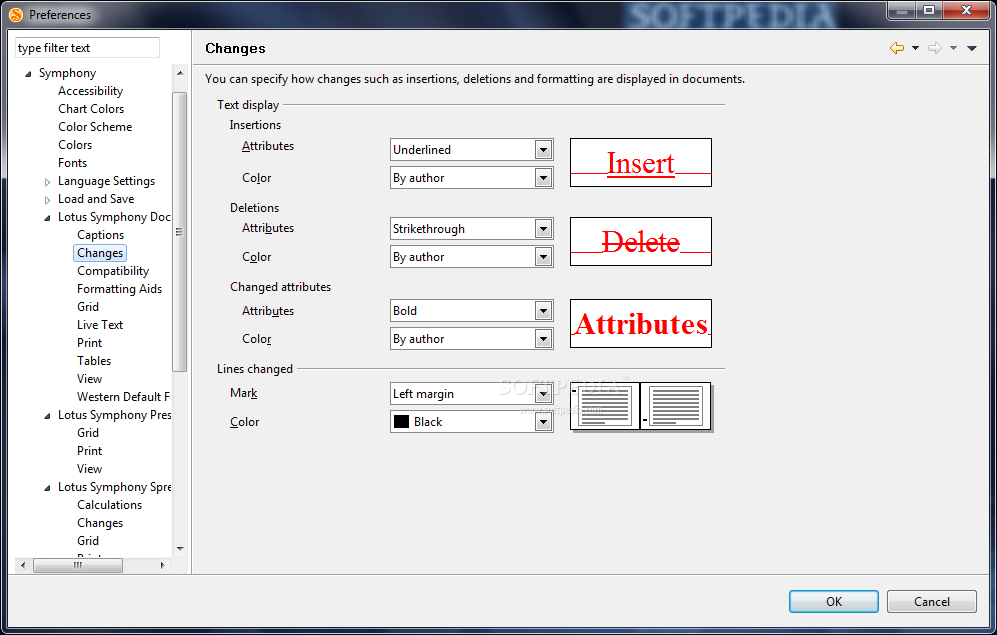Open Color Scheme preference page
The height and width of the screenshot is (635, 997).
click(95, 126)
